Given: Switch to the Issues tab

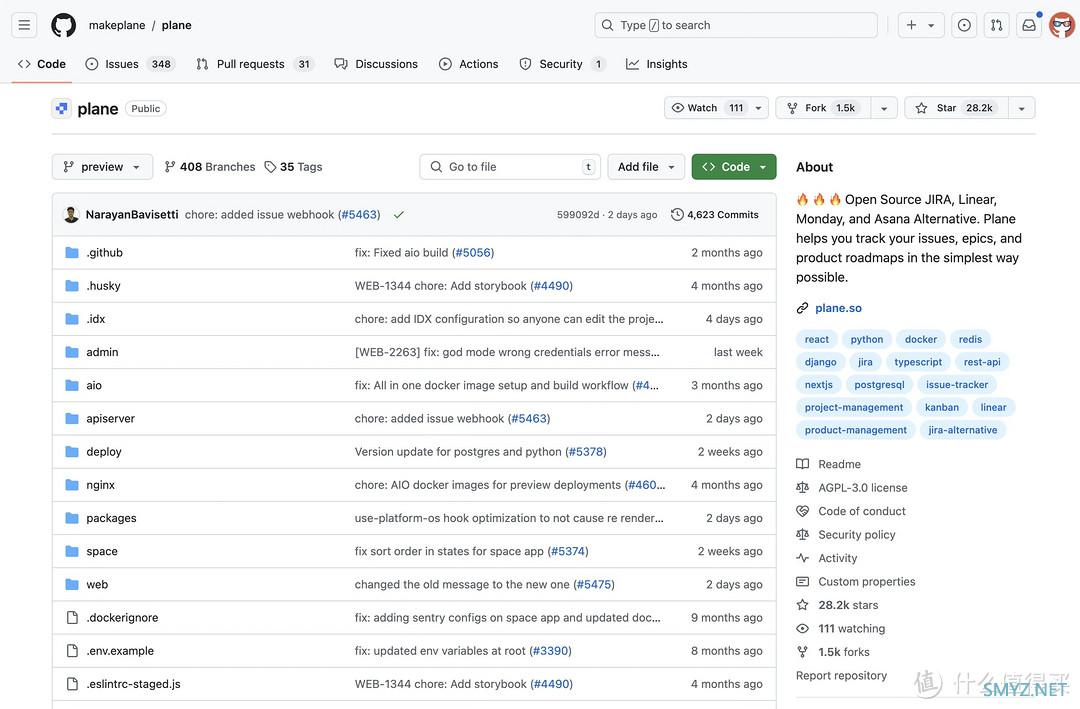Looking at the screenshot, I should pyautogui.click(x=130, y=63).
